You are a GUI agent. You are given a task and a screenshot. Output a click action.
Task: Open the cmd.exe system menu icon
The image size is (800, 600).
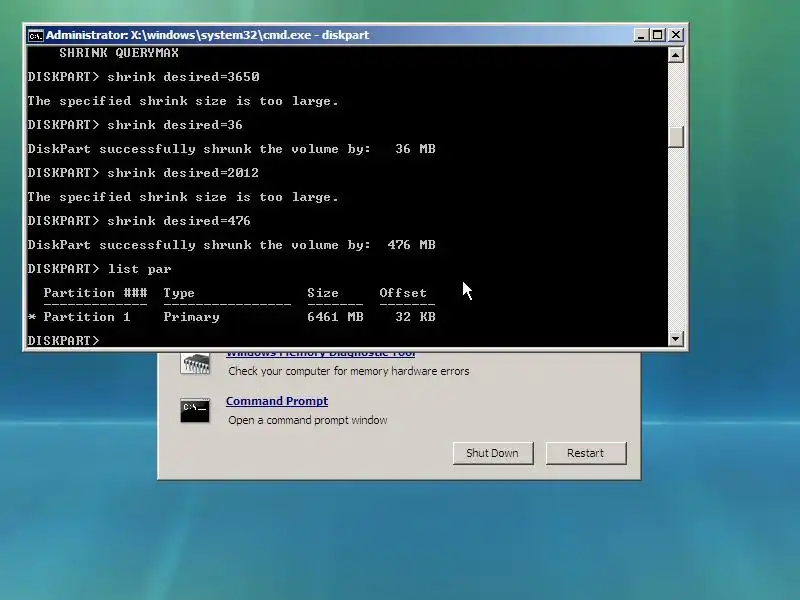tap(35, 35)
